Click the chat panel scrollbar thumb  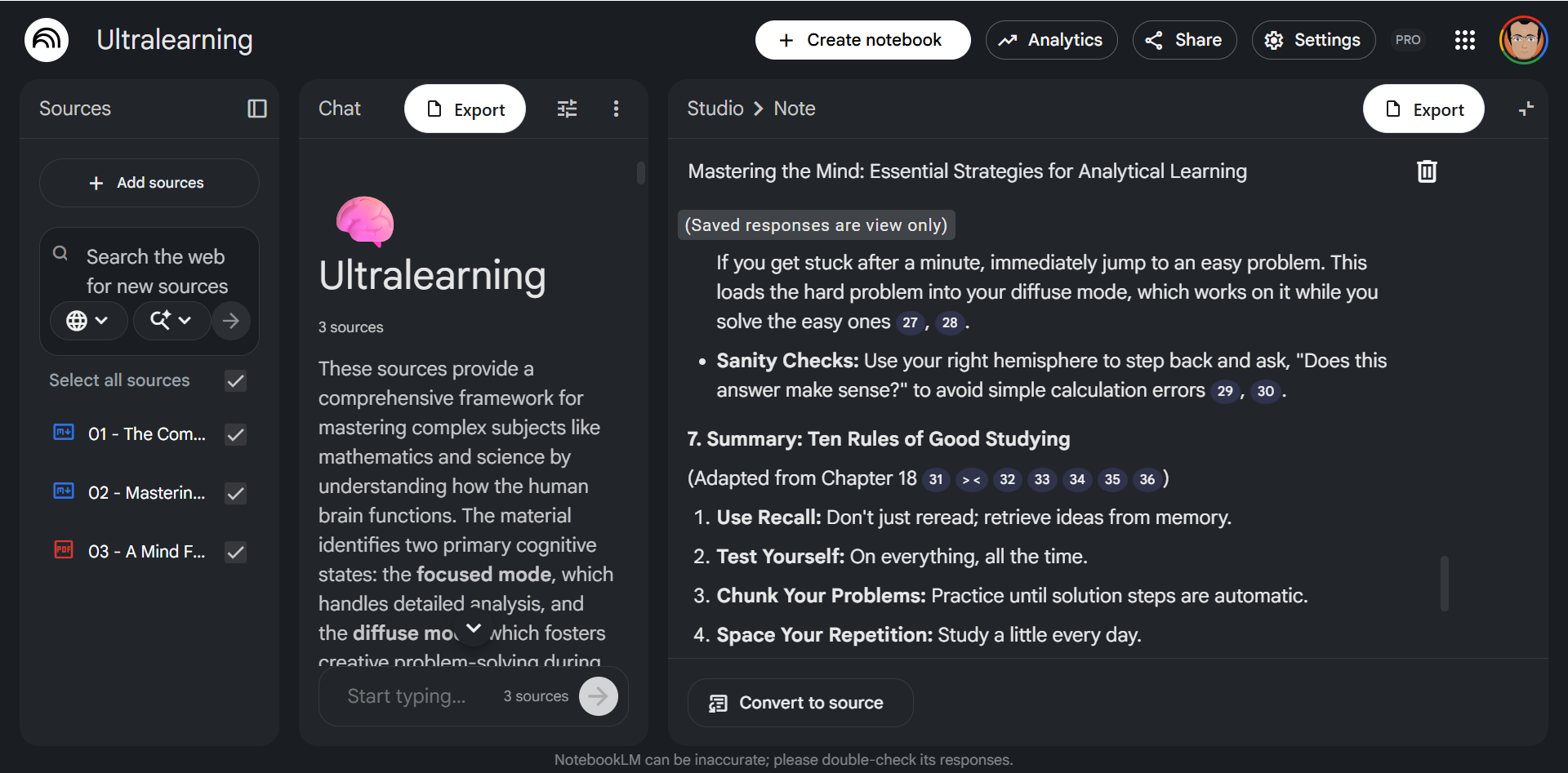[x=641, y=172]
